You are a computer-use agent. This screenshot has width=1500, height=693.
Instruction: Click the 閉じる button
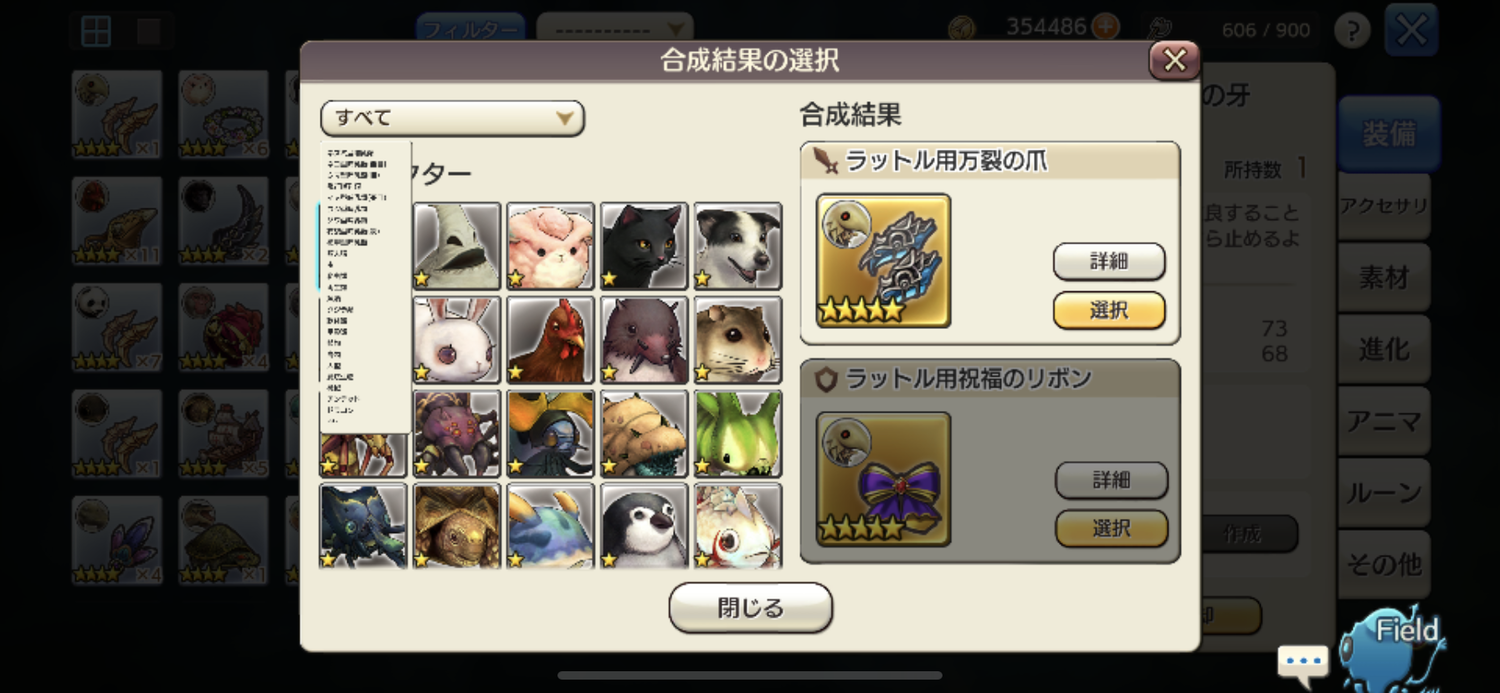(x=750, y=608)
